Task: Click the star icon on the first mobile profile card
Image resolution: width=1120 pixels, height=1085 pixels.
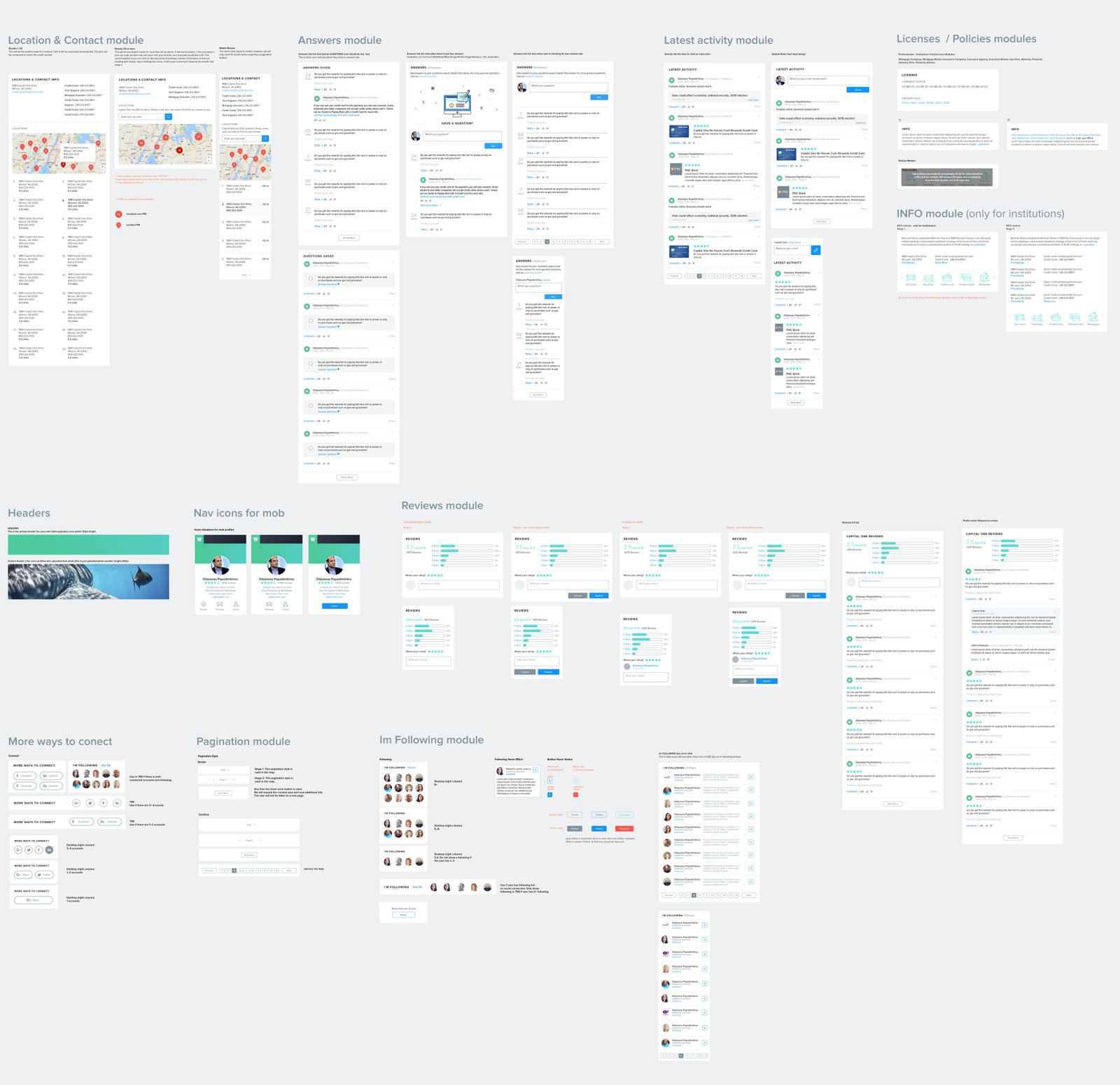Action: tap(204, 603)
